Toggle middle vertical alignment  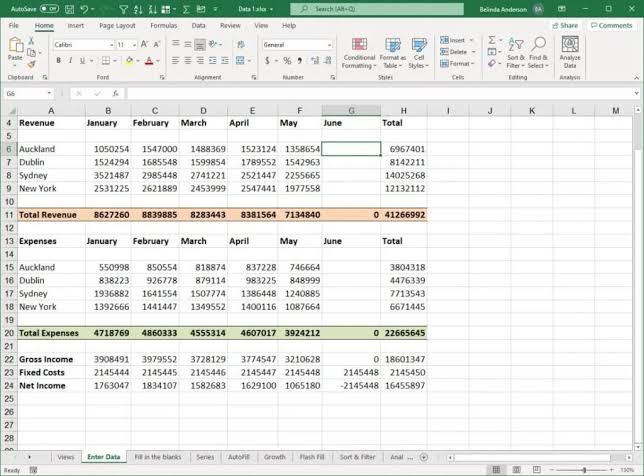188,44
